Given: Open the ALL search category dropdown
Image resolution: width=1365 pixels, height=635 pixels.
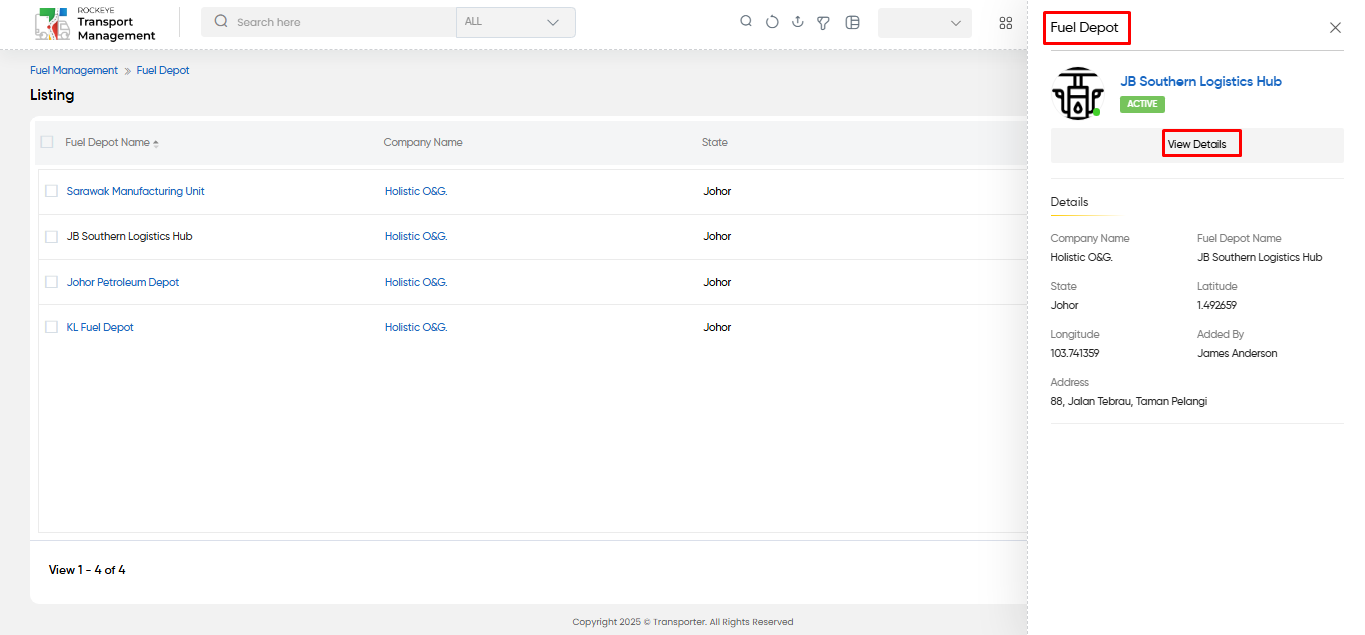Looking at the screenshot, I should 516,22.
